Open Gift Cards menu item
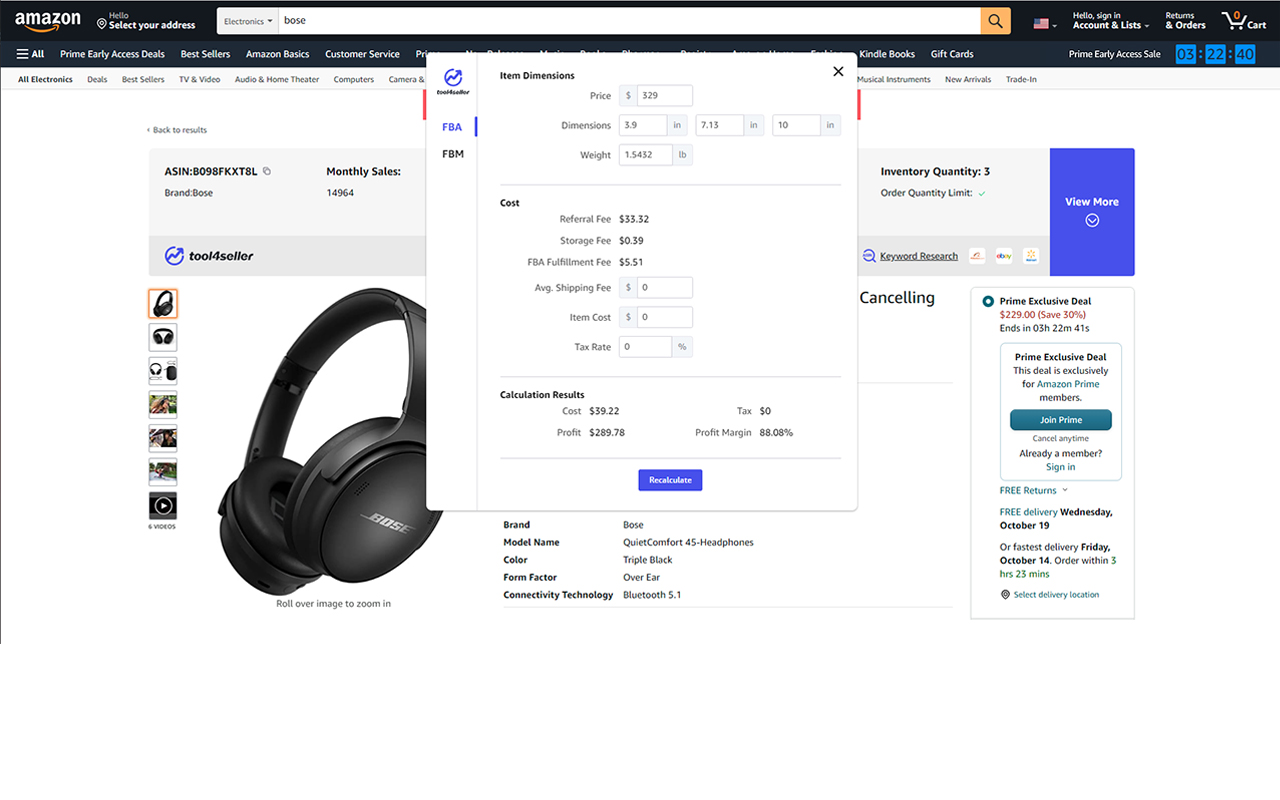This screenshot has width=1280, height=800. point(952,54)
